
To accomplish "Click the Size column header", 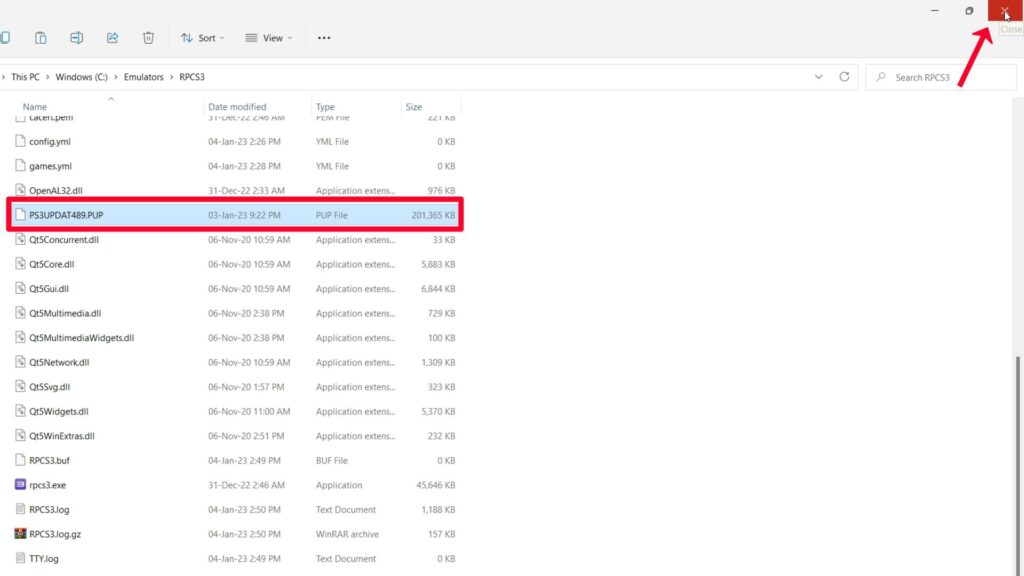I will (414, 107).
